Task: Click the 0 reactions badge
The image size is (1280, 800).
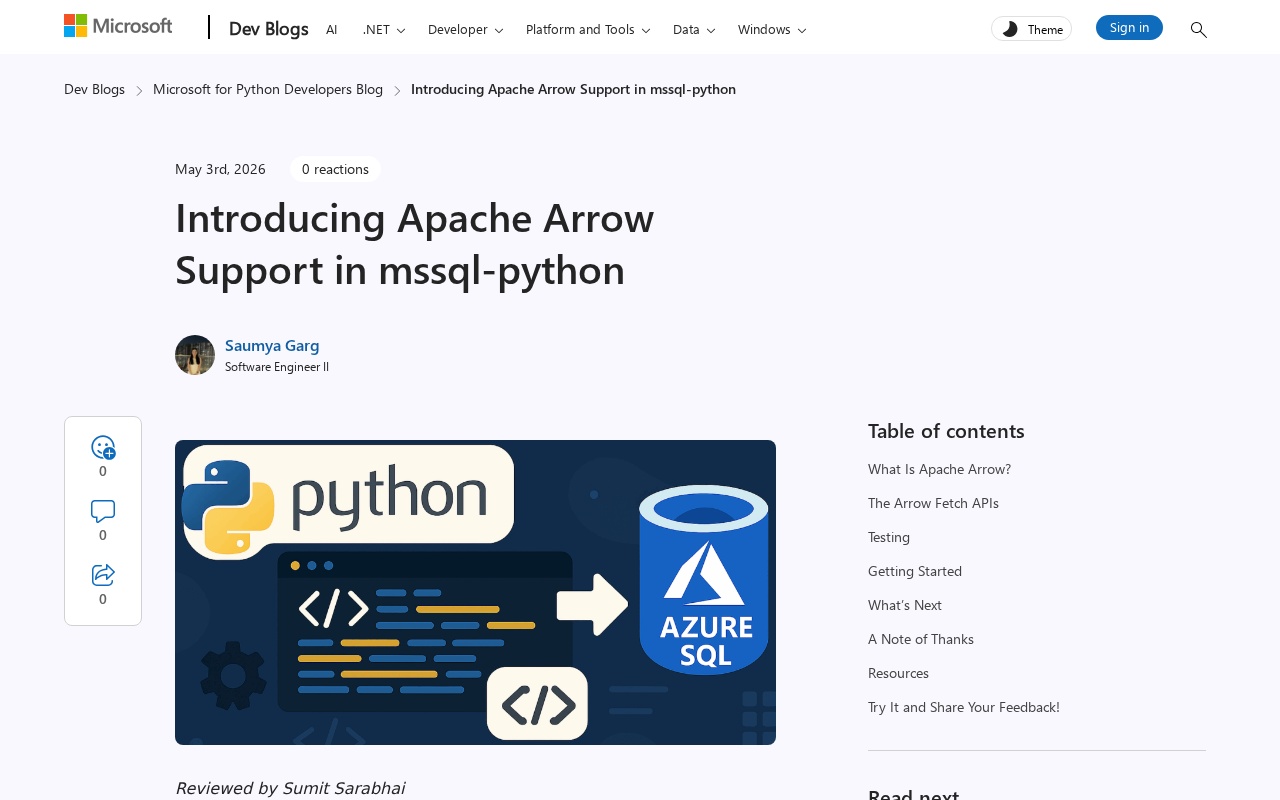Action: coord(335,169)
